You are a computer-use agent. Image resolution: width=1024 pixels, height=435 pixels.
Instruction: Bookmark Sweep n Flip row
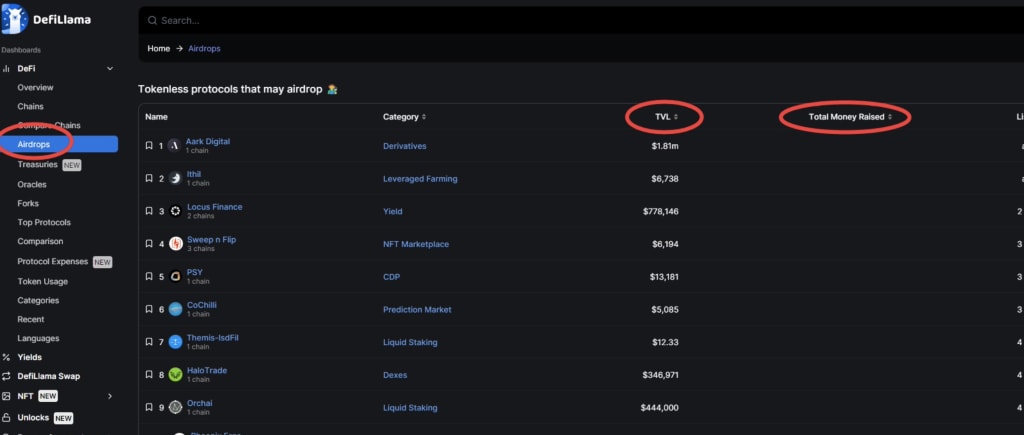pyautogui.click(x=149, y=244)
